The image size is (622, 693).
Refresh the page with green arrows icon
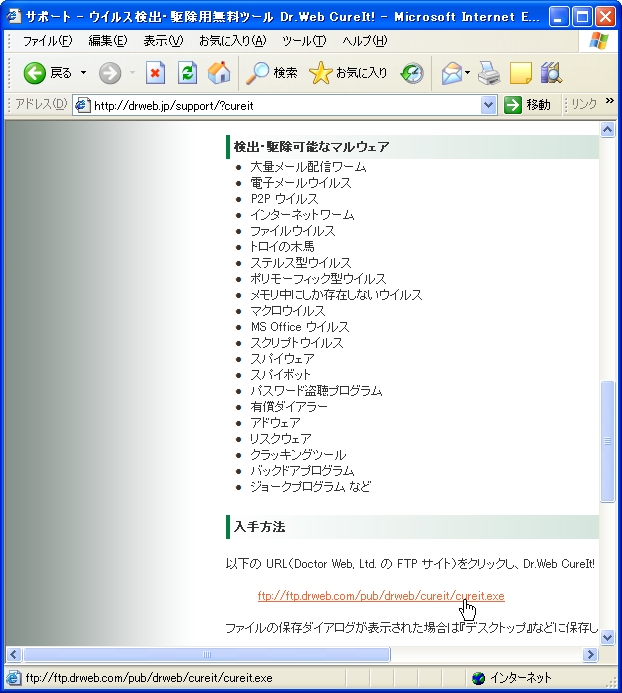187,73
